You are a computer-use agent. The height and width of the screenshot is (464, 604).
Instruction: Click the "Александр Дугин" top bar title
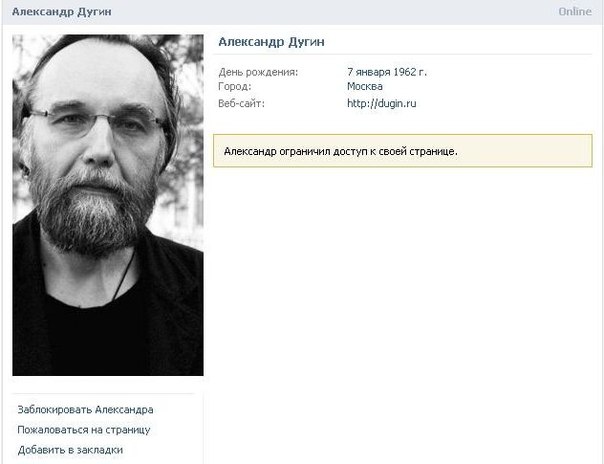(x=62, y=12)
